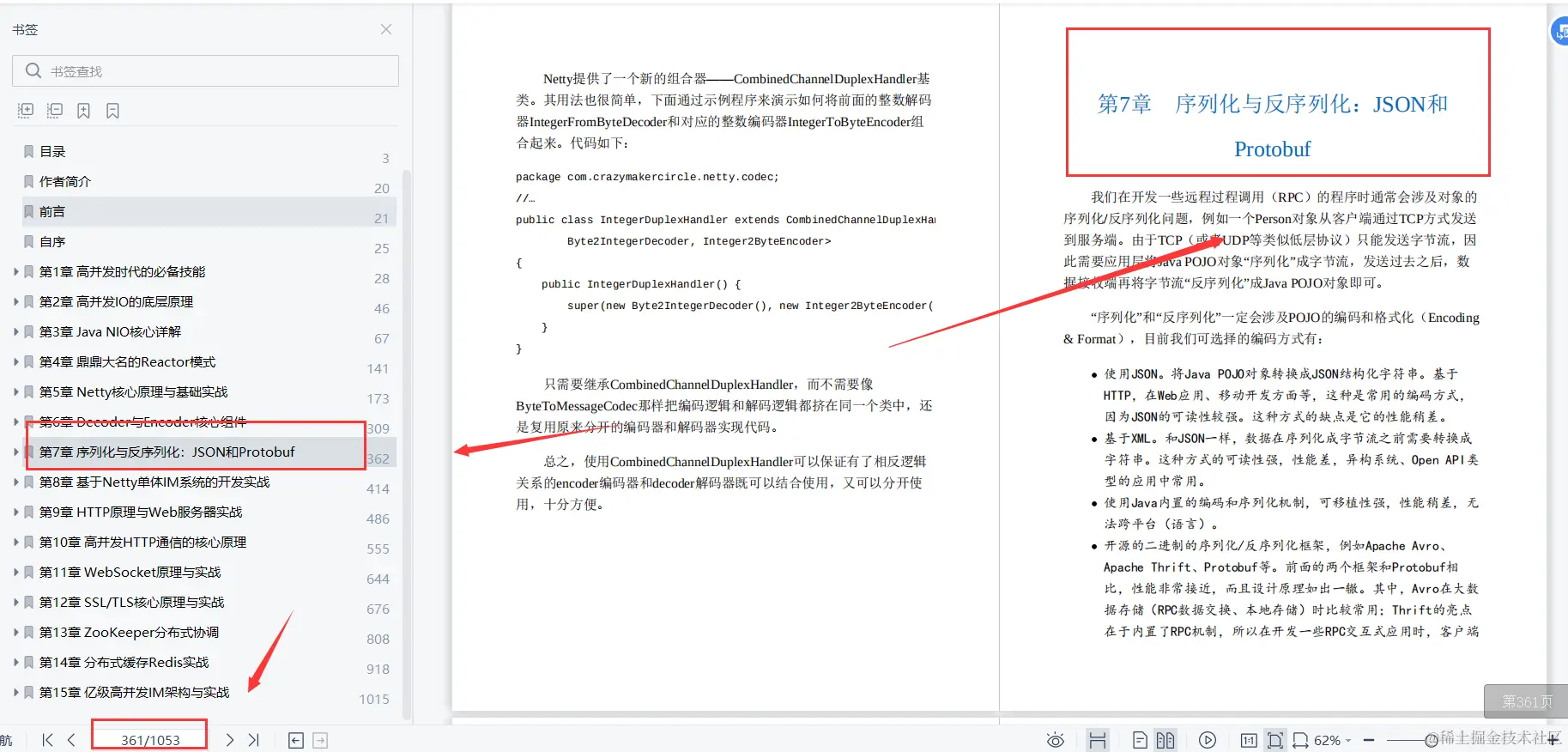Click the zoom slider handle

point(1431,740)
